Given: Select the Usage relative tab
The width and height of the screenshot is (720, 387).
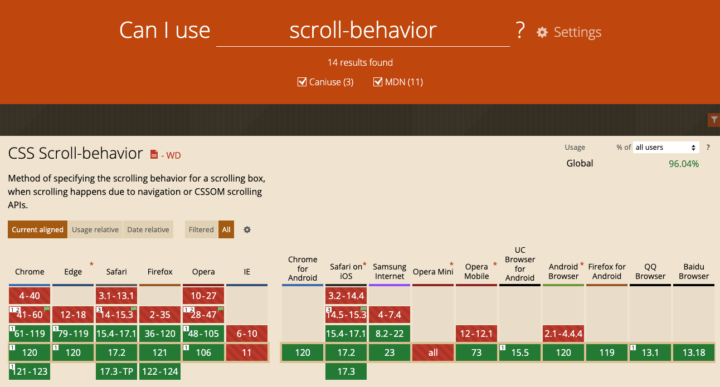Looking at the screenshot, I should 95,230.
